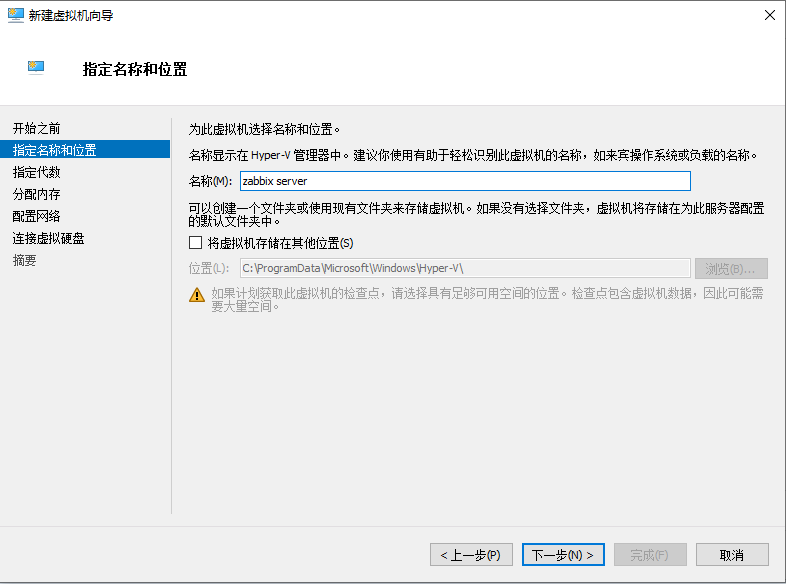Click the virtual machine icon beside 指定名称和位置 heading
This screenshot has height=584, width=786.
coord(36,67)
